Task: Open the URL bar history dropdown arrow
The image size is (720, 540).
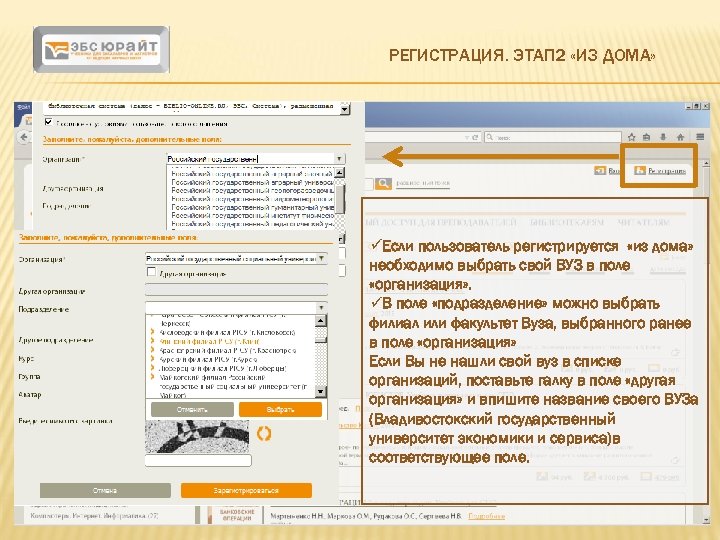Action: pos(467,137)
